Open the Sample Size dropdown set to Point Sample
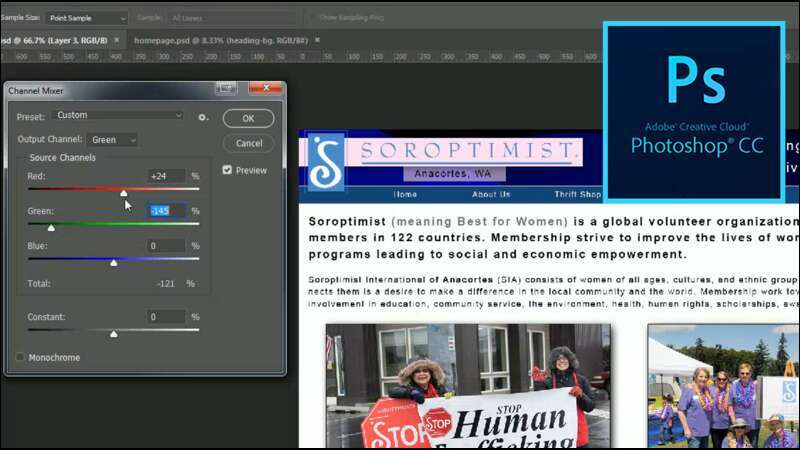This screenshot has width=800, height=450. (87, 18)
